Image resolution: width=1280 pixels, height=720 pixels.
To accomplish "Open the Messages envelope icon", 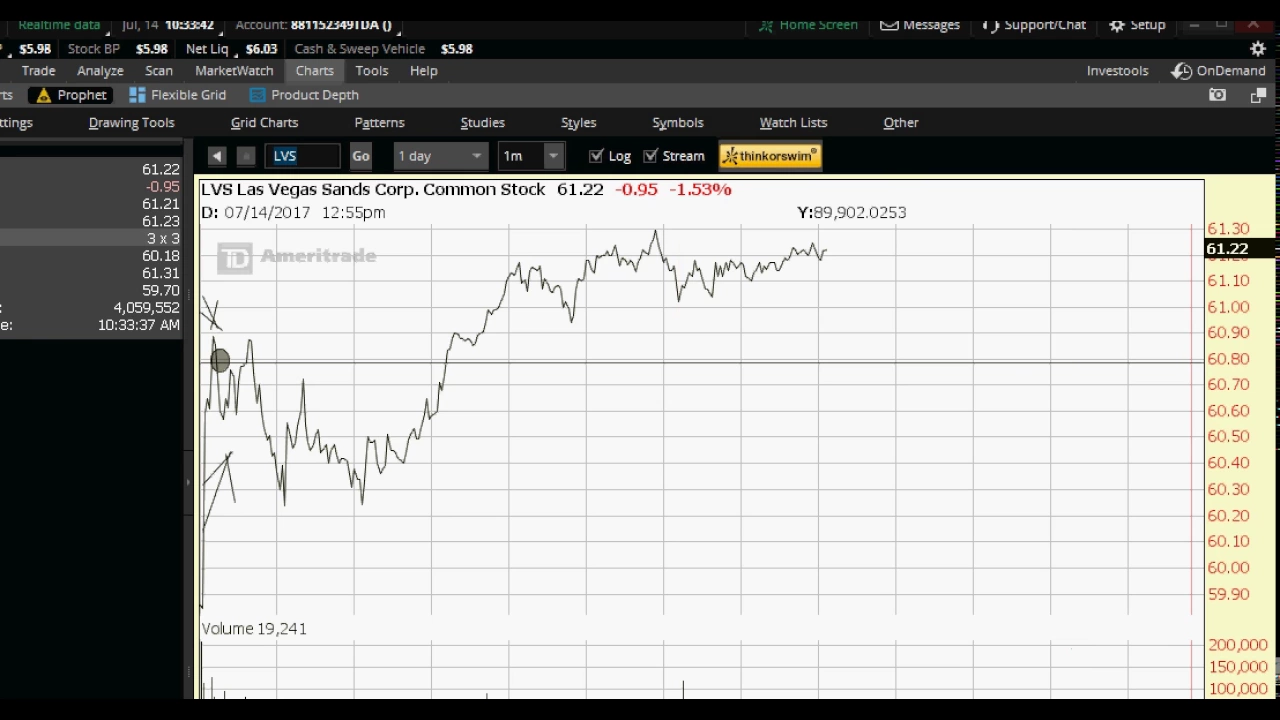I will click(x=889, y=25).
